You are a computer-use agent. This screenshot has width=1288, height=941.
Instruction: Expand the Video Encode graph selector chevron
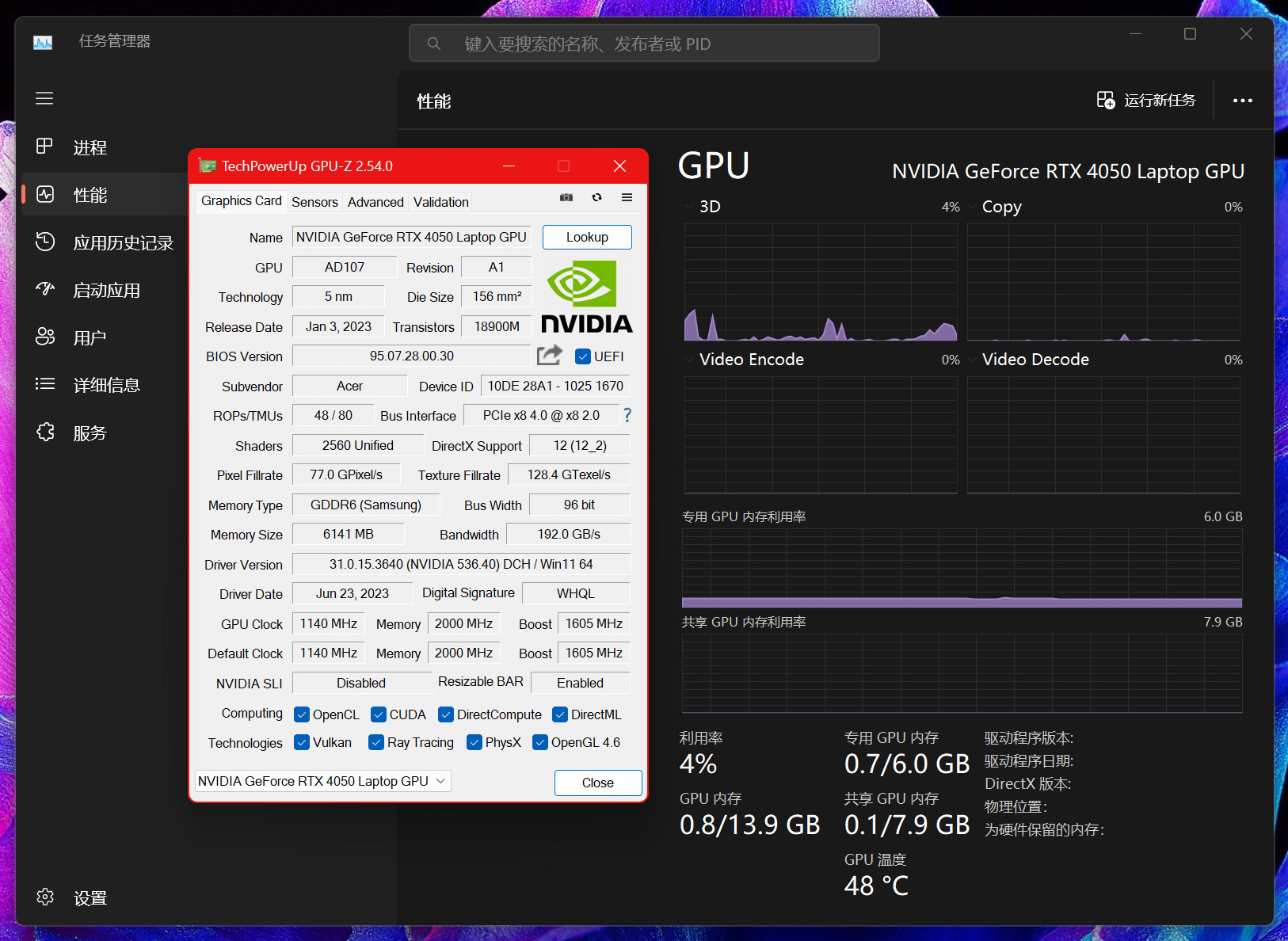pos(688,360)
